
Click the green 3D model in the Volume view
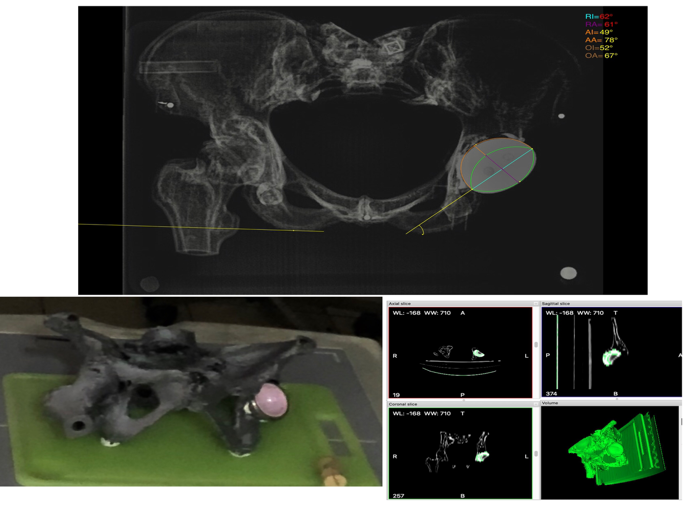[616, 451]
